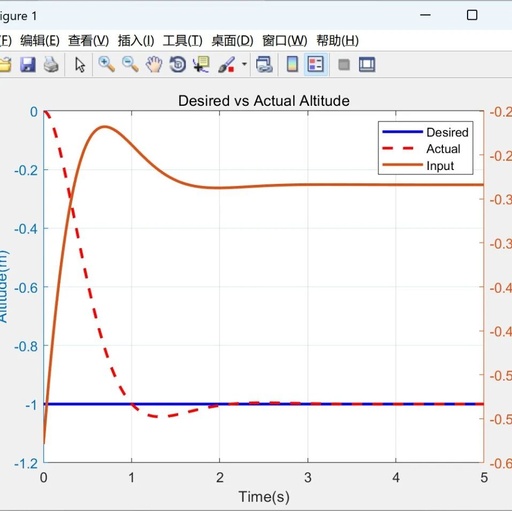512x511 pixels.
Task: Open the 查看(V) menu
Action: coord(89,41)
